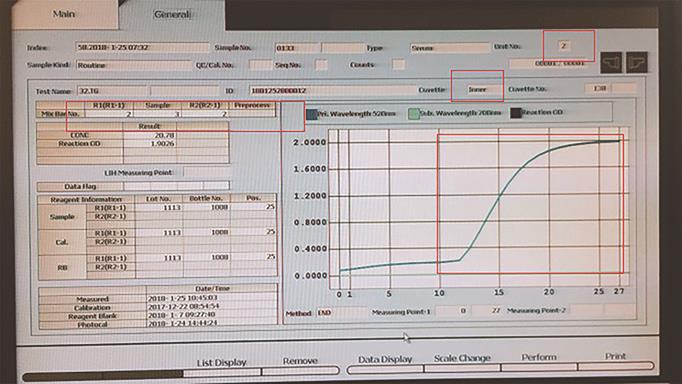Click the Cuvette Inner field
This screenshot has width=682, height=384.
(477, 89)
